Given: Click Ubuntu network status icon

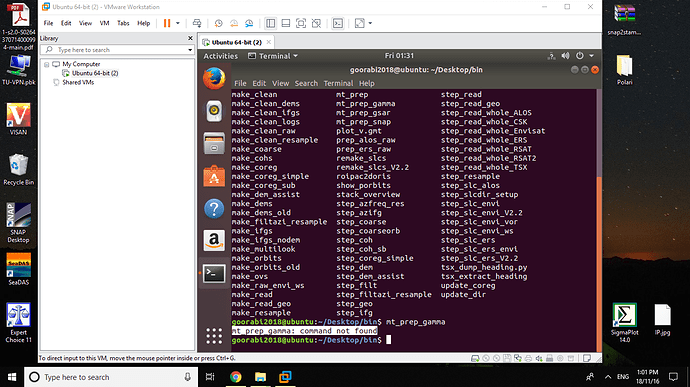Looking at the screenshot, I should (x=551, y=56).
